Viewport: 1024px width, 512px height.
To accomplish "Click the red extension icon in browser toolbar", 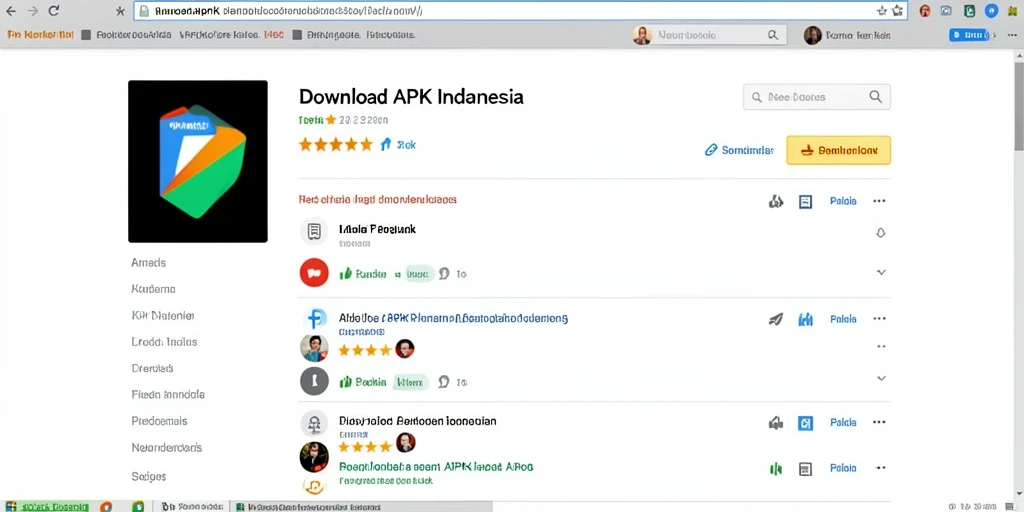I will 925,10.
